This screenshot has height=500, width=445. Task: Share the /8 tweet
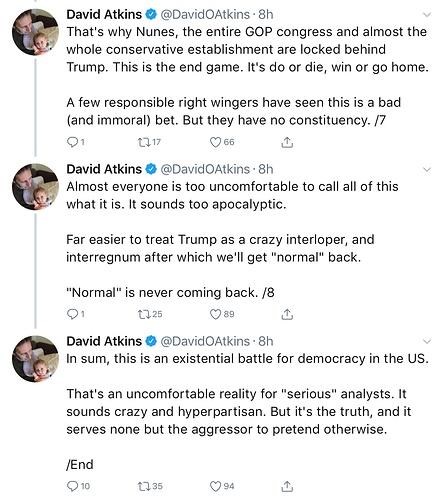coord(287,314)
